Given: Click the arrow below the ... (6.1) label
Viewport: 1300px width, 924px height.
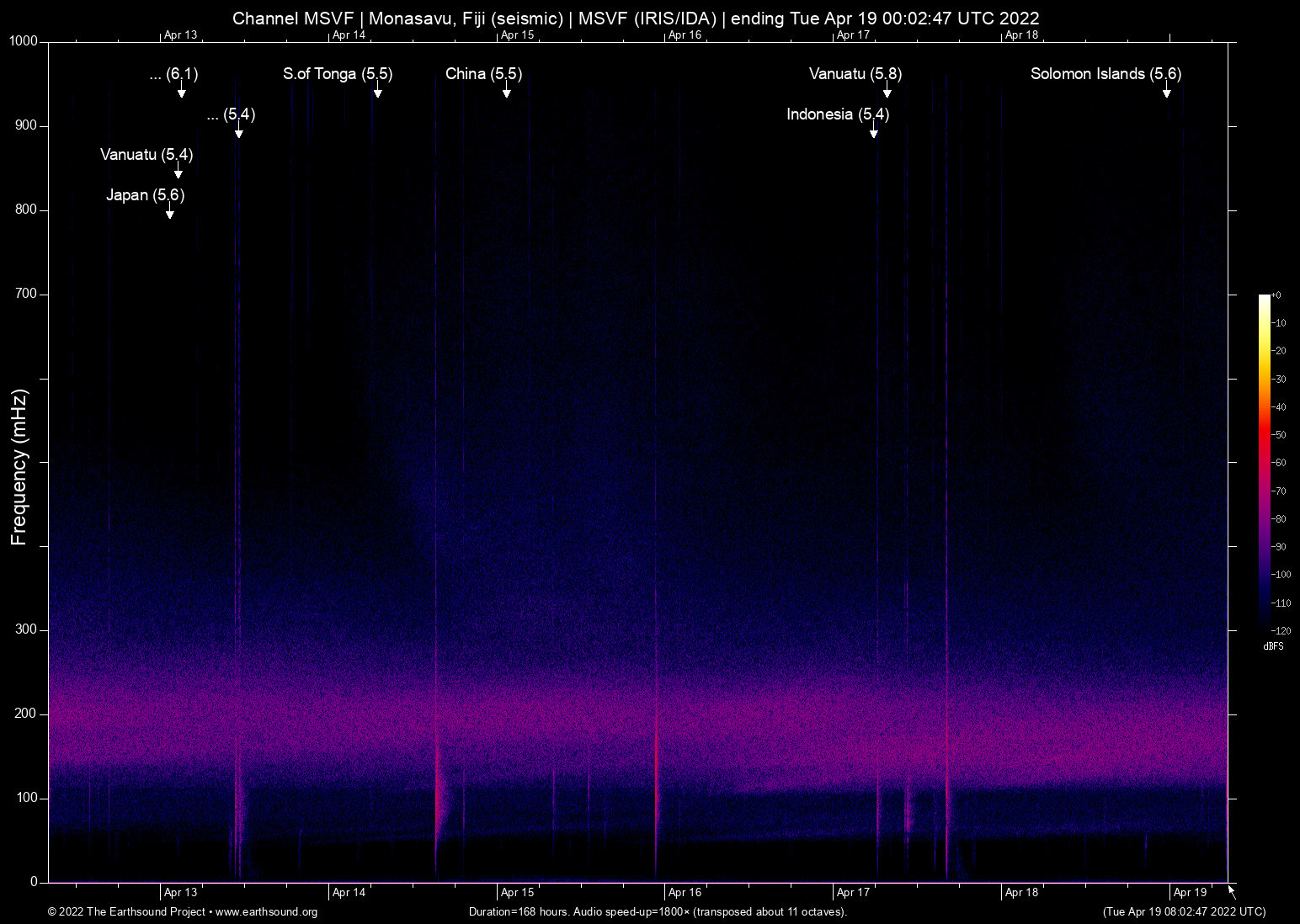Looking at the screenshot, I should tap(182, 92).
